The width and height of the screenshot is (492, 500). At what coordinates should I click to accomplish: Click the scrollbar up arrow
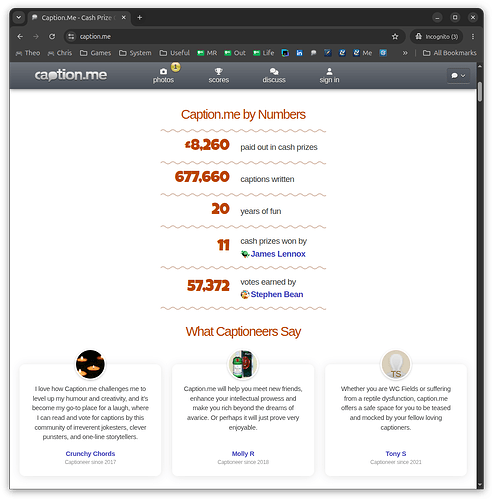(x=480, y=66)
